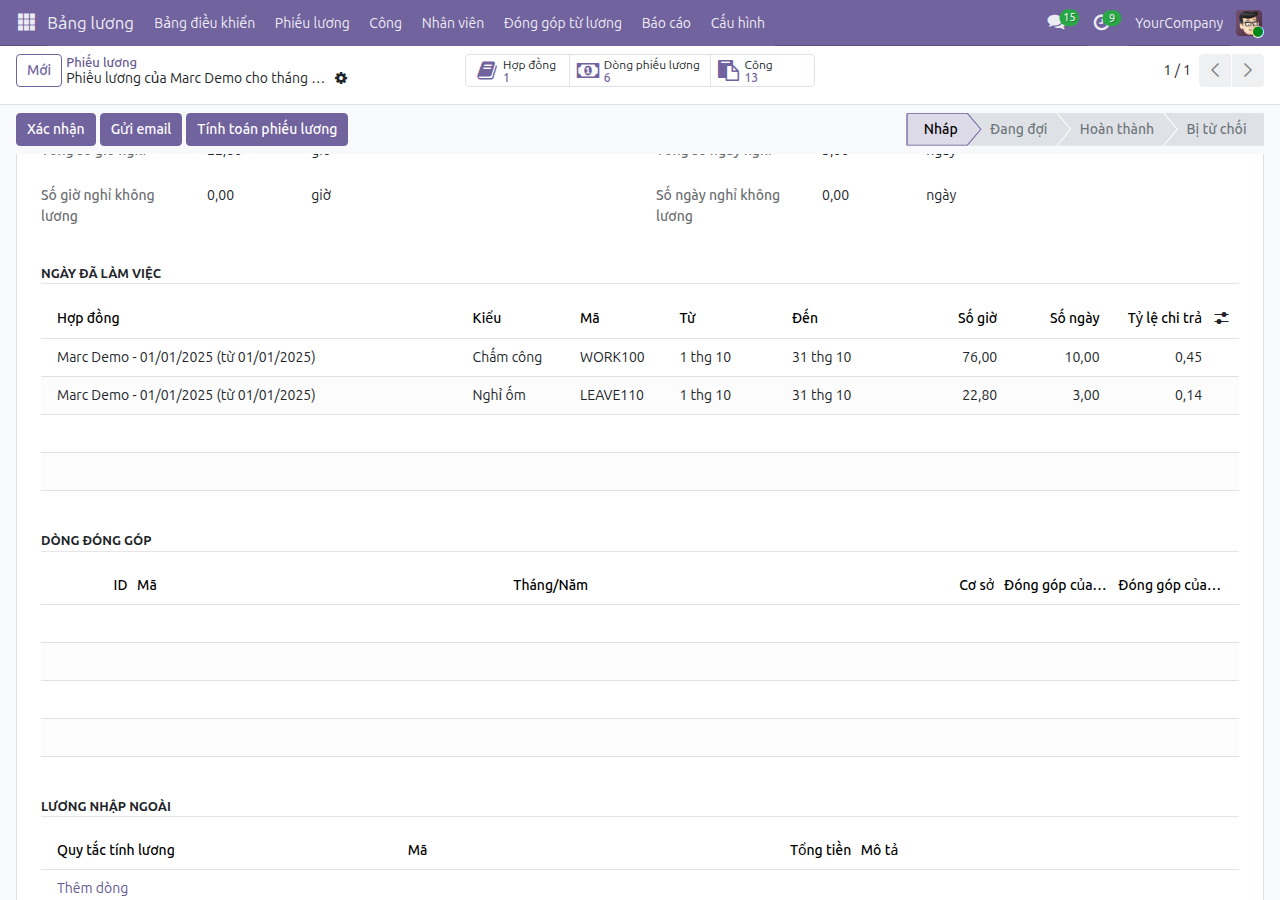The width and height of the screenshot is (1280, 900).
Task: Click the user avatar picture
Action: (x=1249, y=22)
